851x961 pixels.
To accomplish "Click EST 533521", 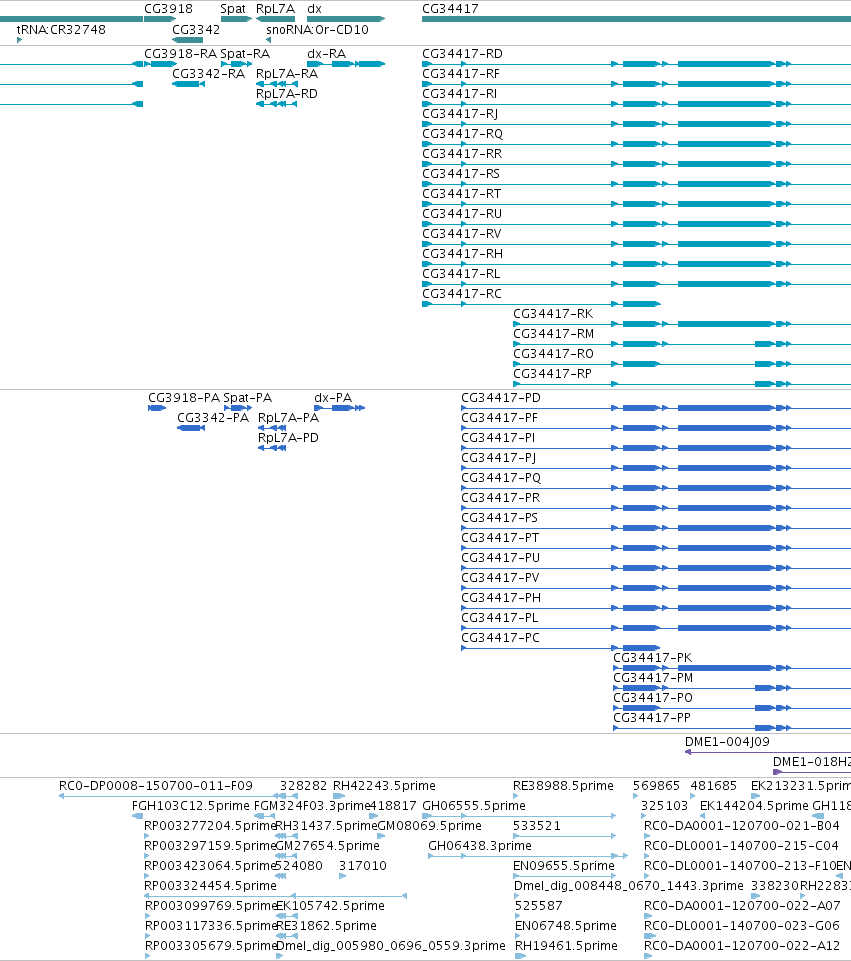I will pyautogui.click(x=537, y=826).
